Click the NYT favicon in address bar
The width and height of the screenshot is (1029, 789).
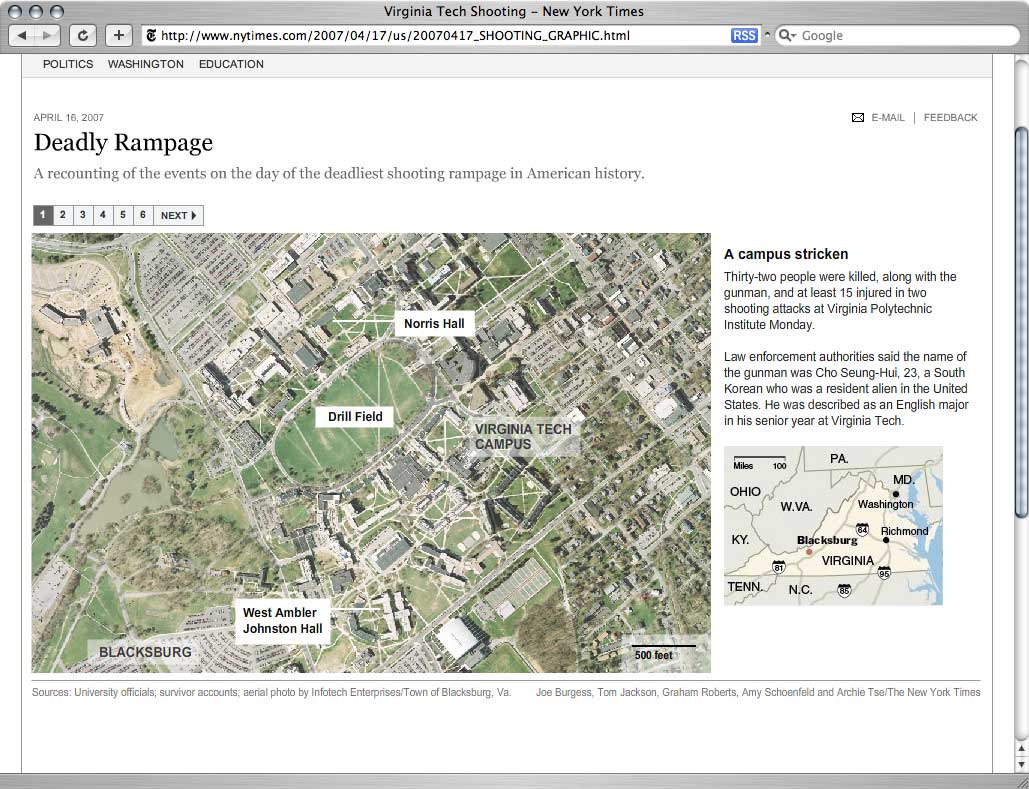(x=151, y=35)
